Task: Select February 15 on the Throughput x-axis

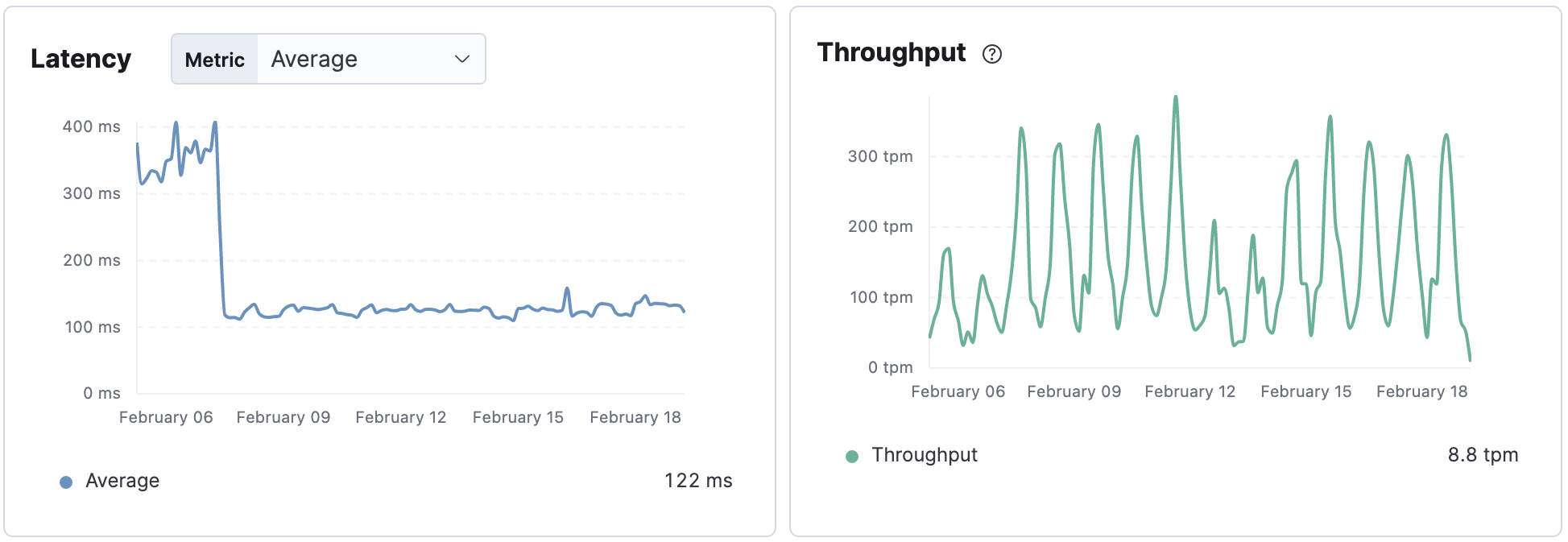Action: coord(1305,391)
